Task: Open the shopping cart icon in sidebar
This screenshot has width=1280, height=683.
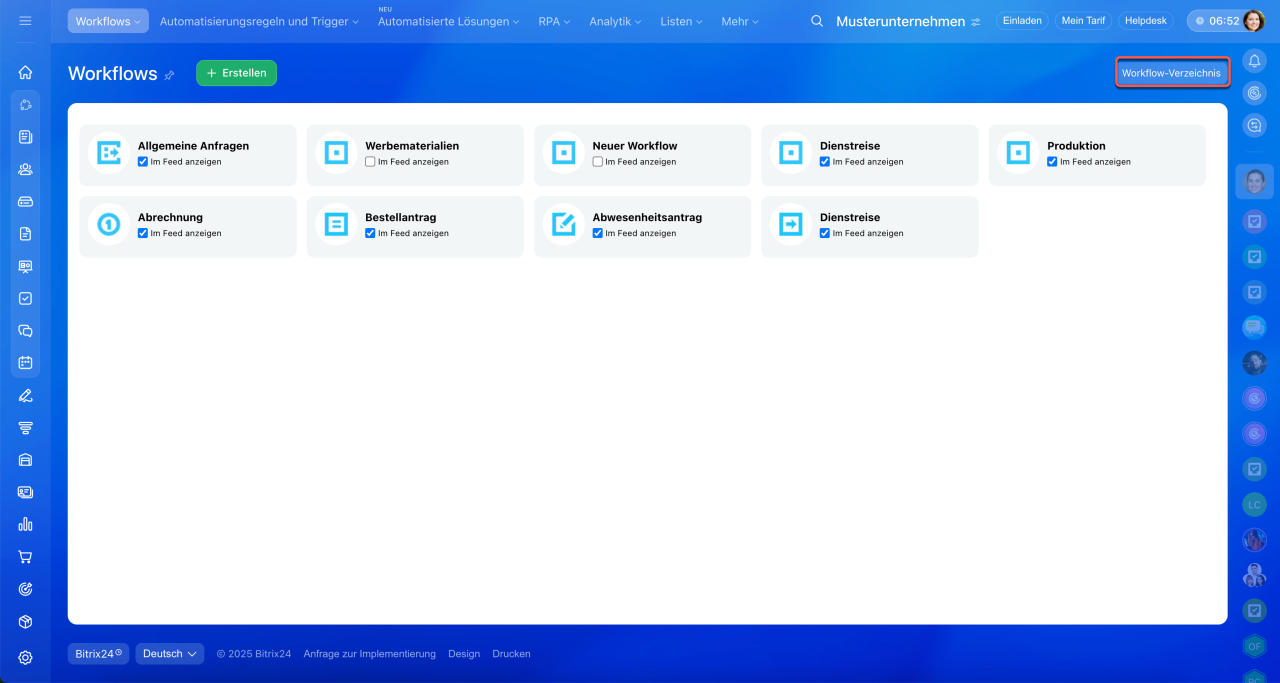Action: coord(25,557)
